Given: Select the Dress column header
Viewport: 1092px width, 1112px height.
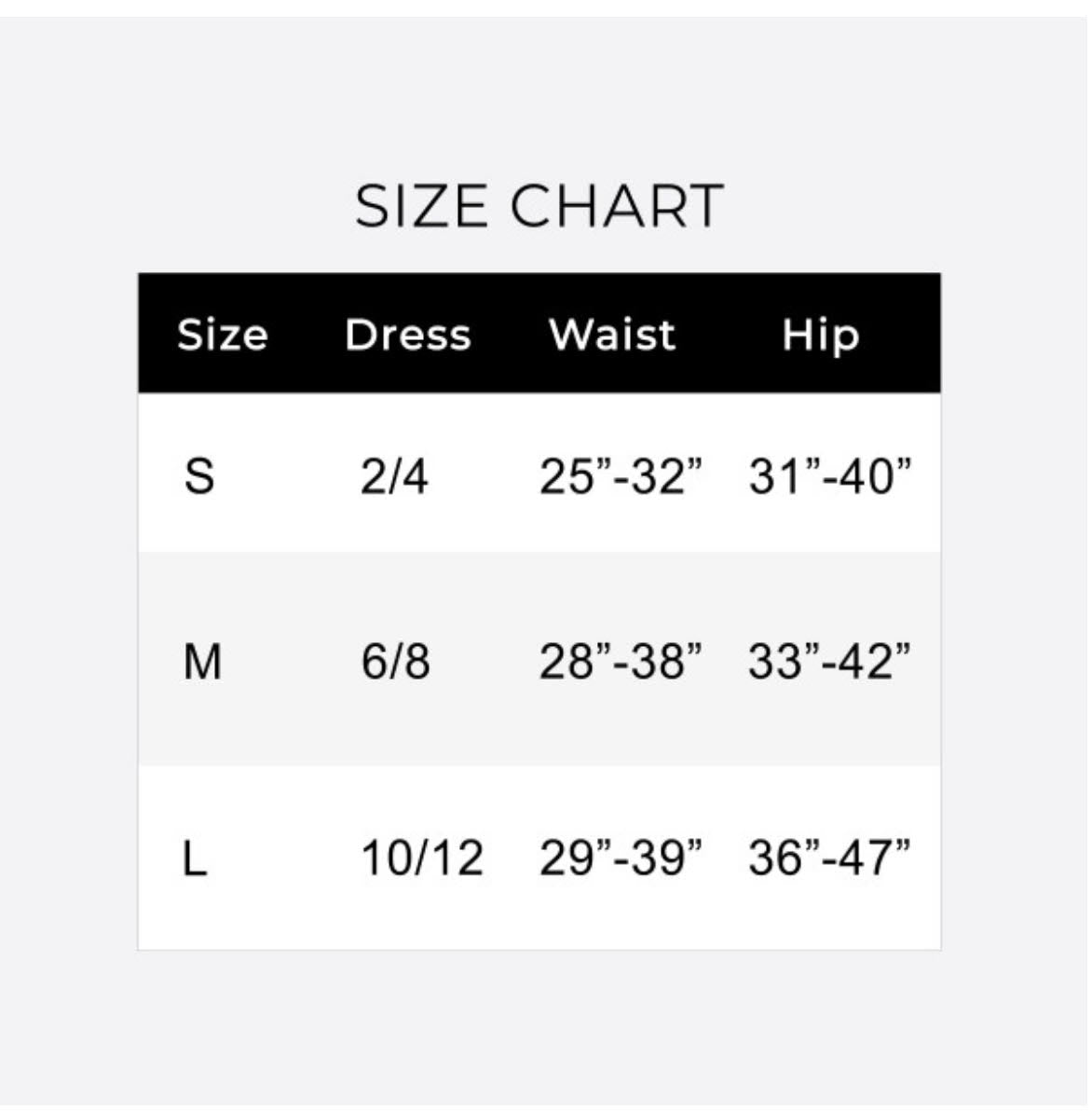Looking at the screenshot, I should (407, 335).
